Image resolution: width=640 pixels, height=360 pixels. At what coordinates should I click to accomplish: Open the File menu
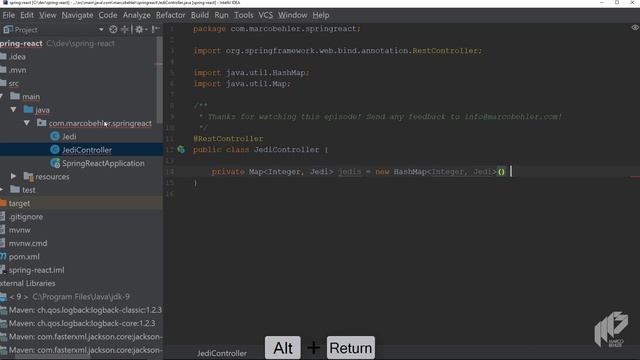tap(9, 15)
